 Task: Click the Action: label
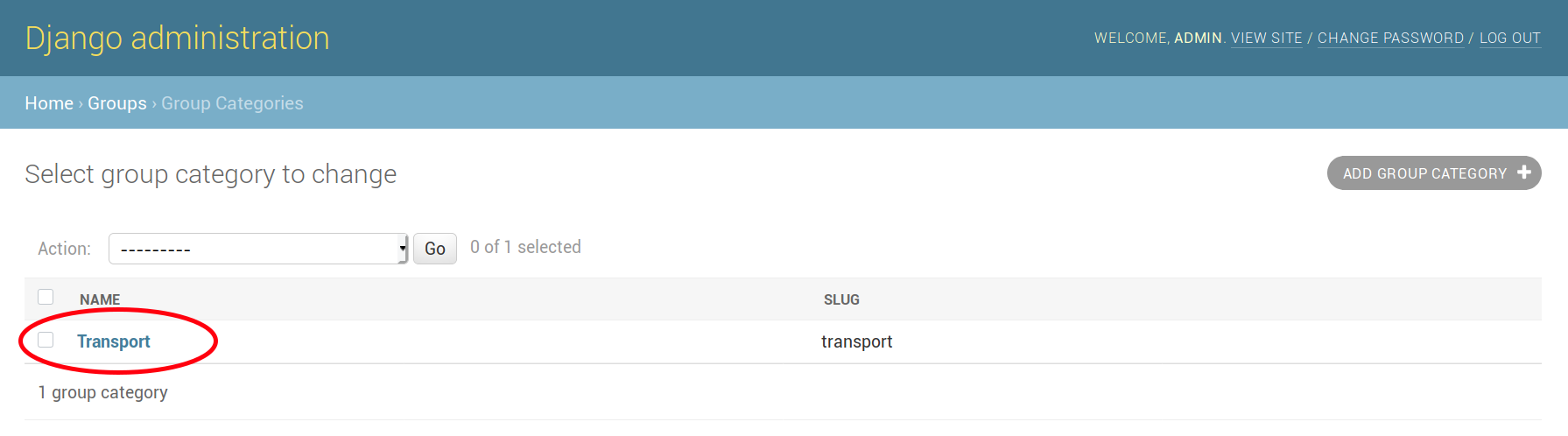(x=64, y=249)
